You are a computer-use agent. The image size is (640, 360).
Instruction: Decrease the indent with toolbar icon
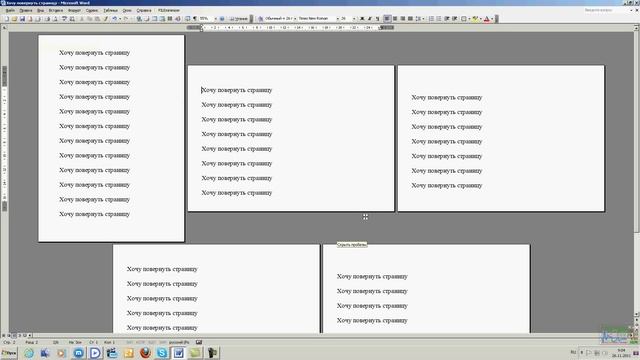pos(447,19)
